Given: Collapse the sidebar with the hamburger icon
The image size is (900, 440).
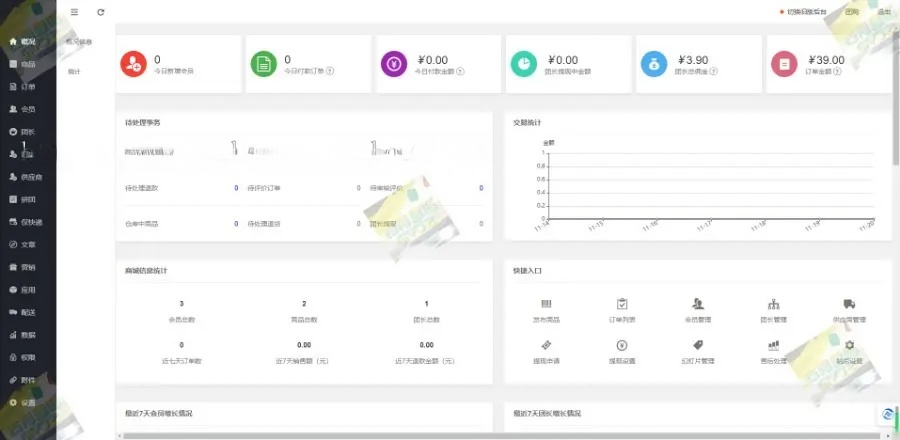Looking at the screenshot, I should 74,12.
